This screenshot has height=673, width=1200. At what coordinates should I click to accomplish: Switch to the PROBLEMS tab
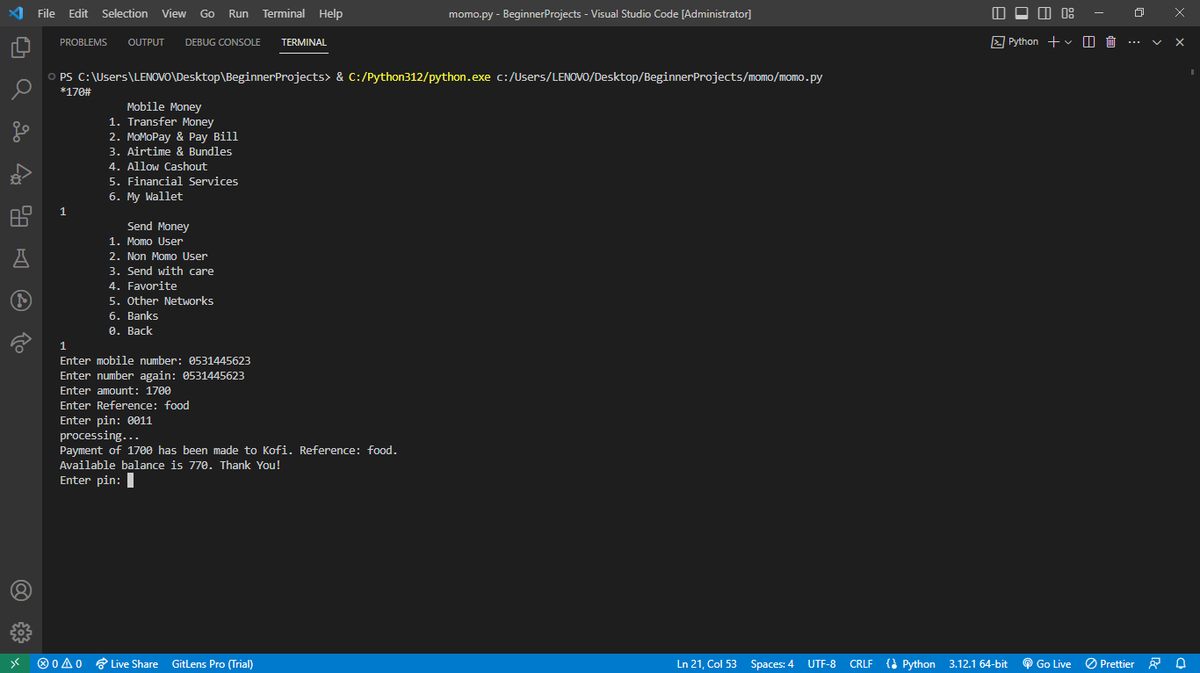84,42
